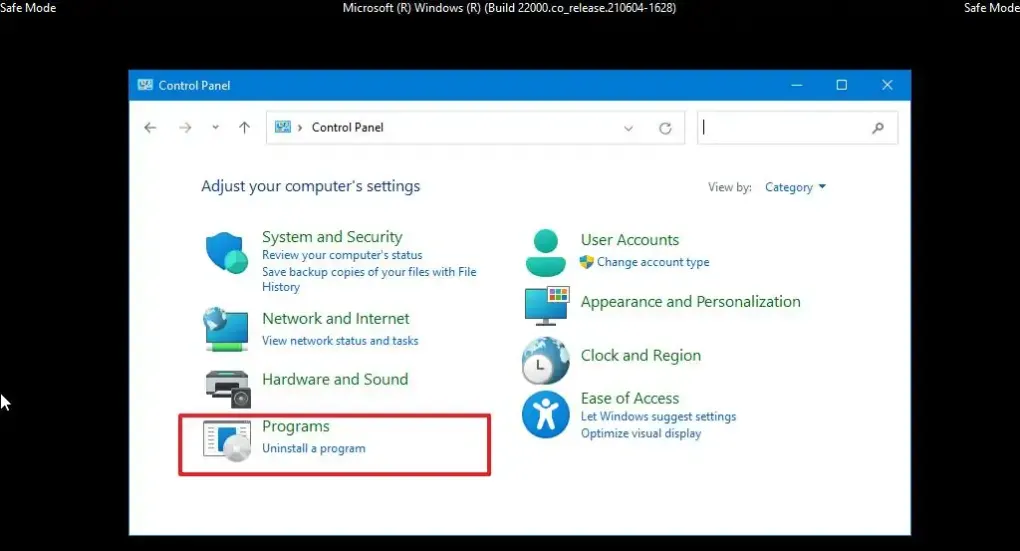Open the View by Category dropdown
1020x551 pixels.
click(x=795, y=187)
